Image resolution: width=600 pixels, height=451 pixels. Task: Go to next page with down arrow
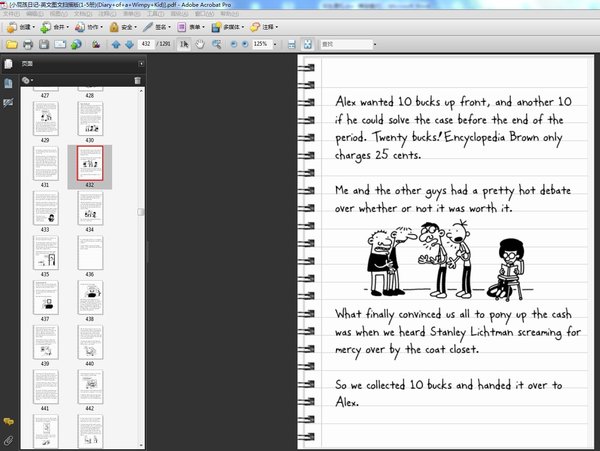[130, 44]
